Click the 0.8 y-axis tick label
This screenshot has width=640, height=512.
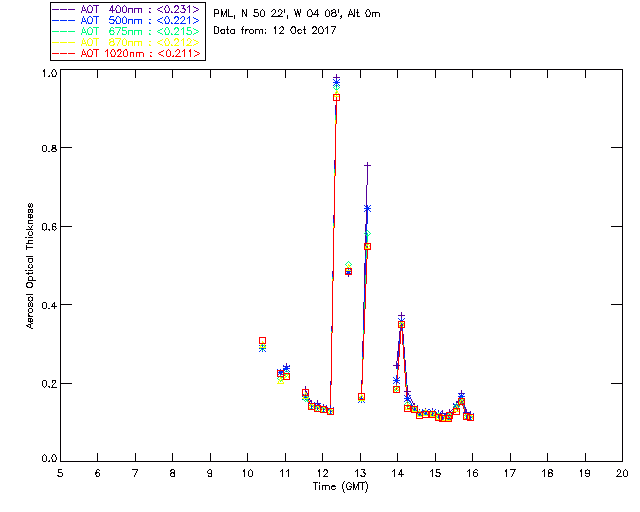click(x=49, y=148)
